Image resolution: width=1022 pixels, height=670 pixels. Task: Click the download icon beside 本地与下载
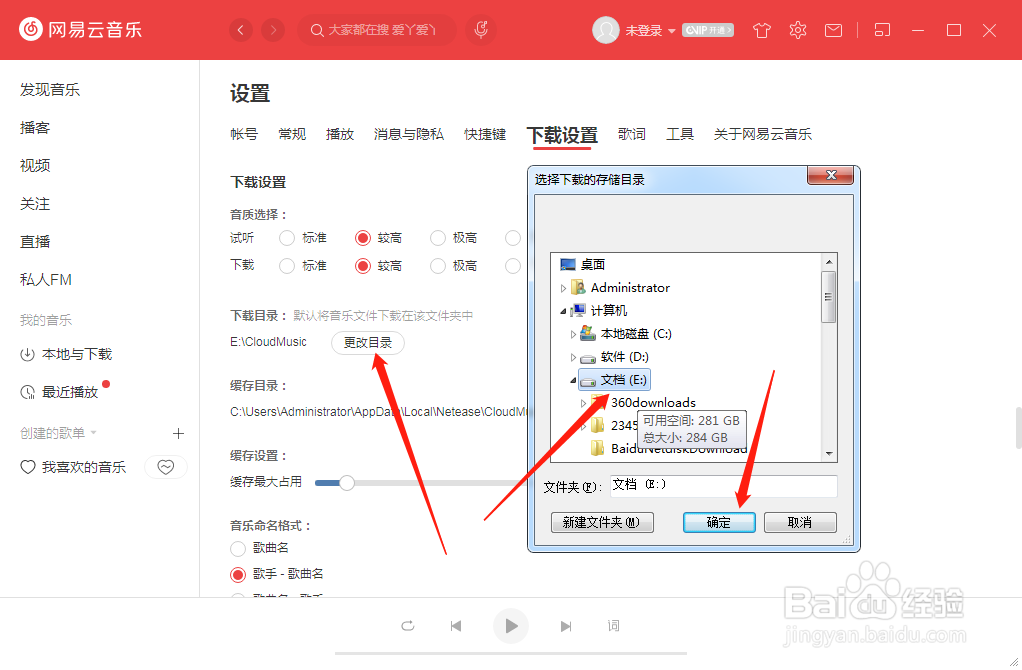click(27, 355)
